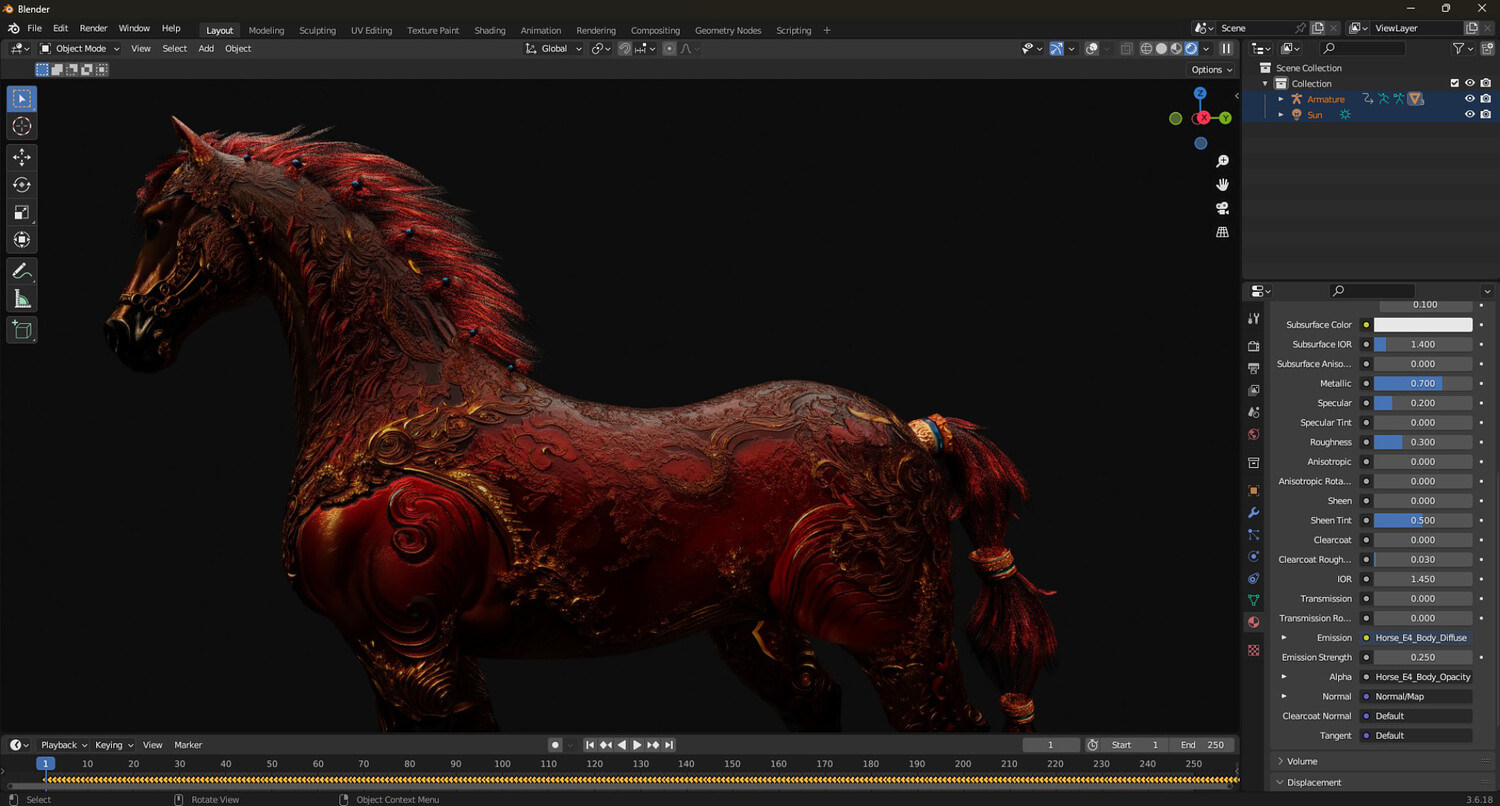Open the Keying popover in the timeline

[x=114, y=745]
